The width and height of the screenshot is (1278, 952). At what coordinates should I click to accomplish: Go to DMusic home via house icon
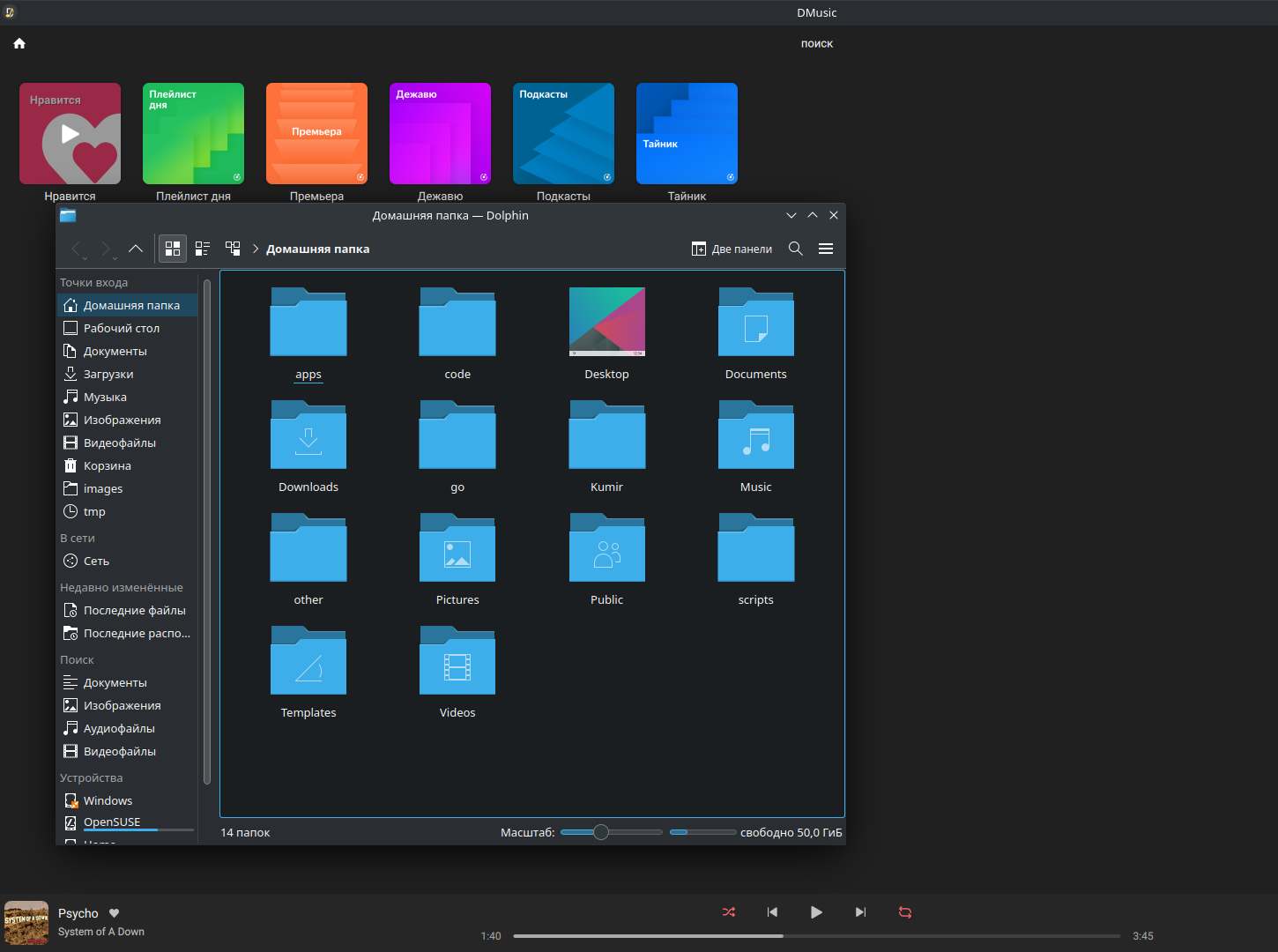[19, 43]
